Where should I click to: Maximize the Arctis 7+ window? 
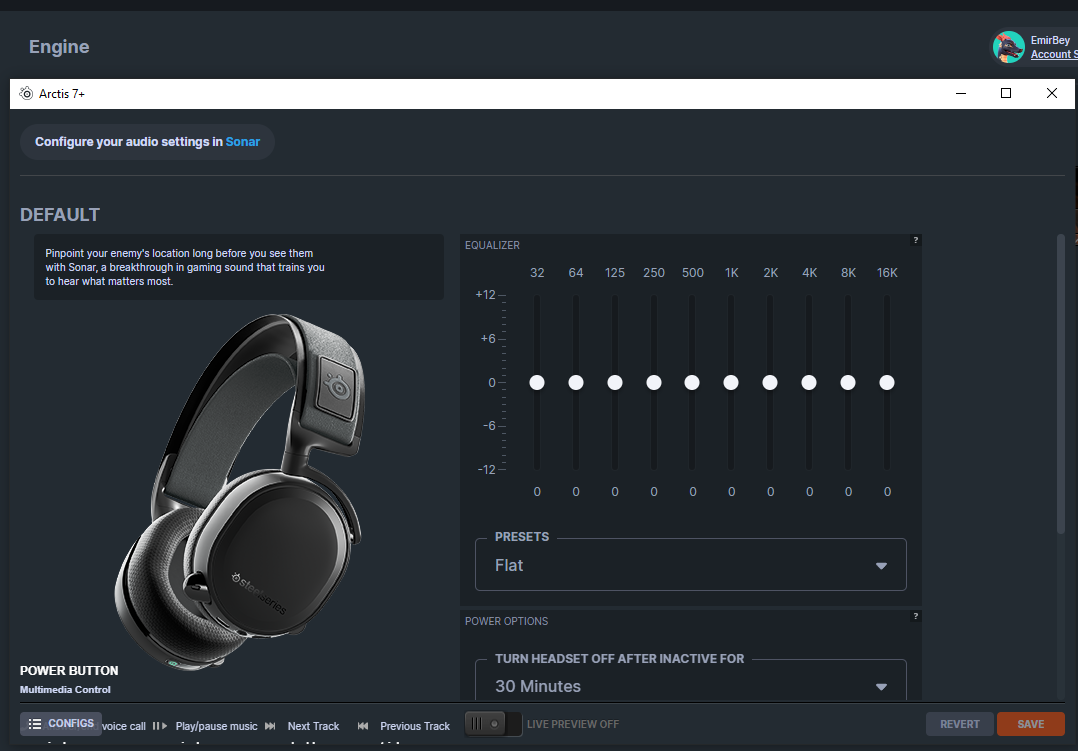[x=1006, y=94]
